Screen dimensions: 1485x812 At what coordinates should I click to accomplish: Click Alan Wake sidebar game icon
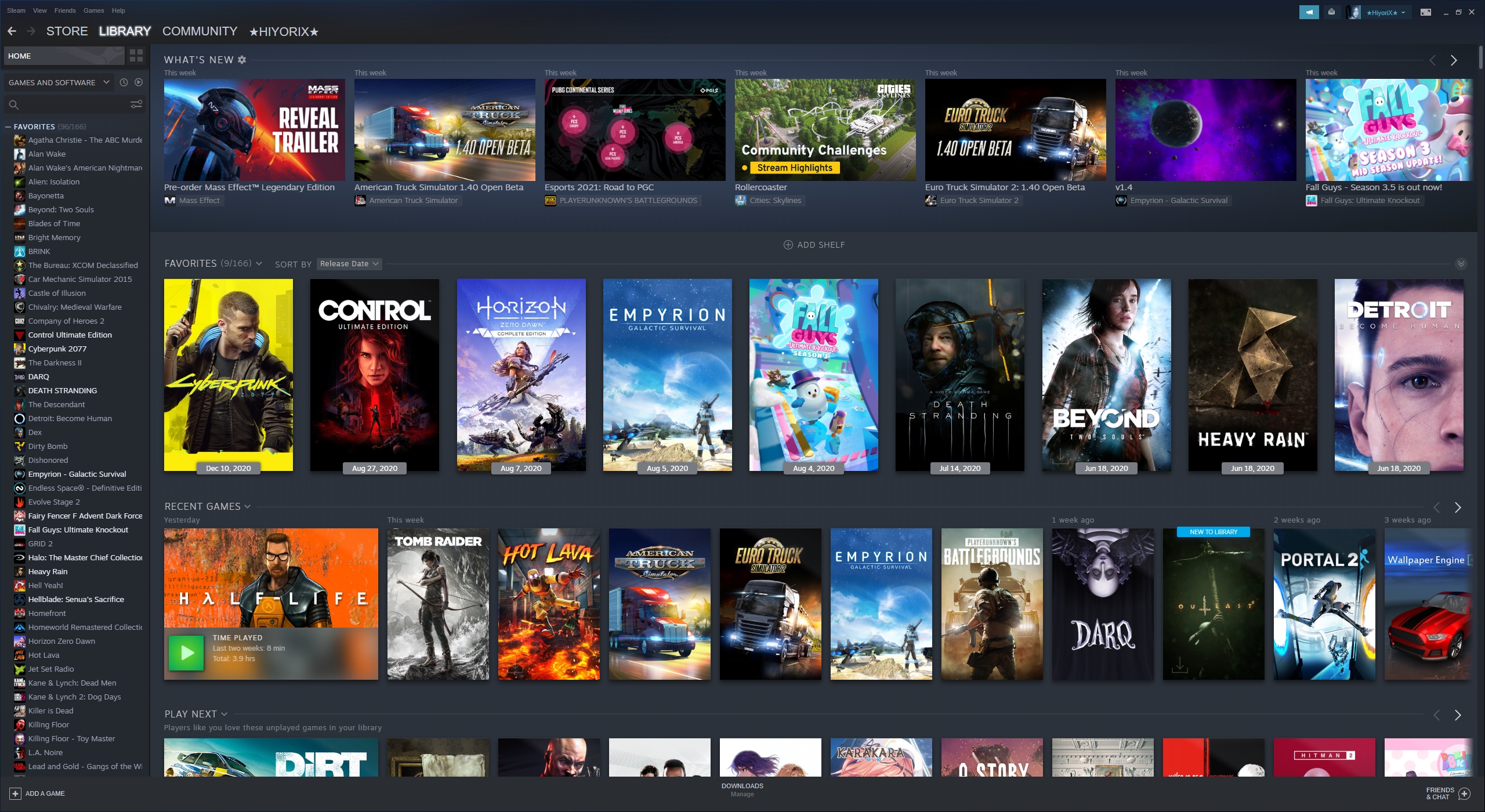coord(19,154)
